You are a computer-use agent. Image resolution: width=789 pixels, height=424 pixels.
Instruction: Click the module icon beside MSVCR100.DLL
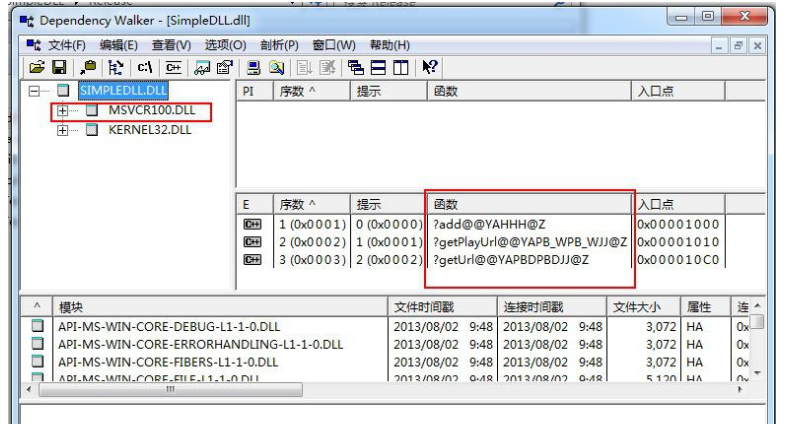click(92, 110)
